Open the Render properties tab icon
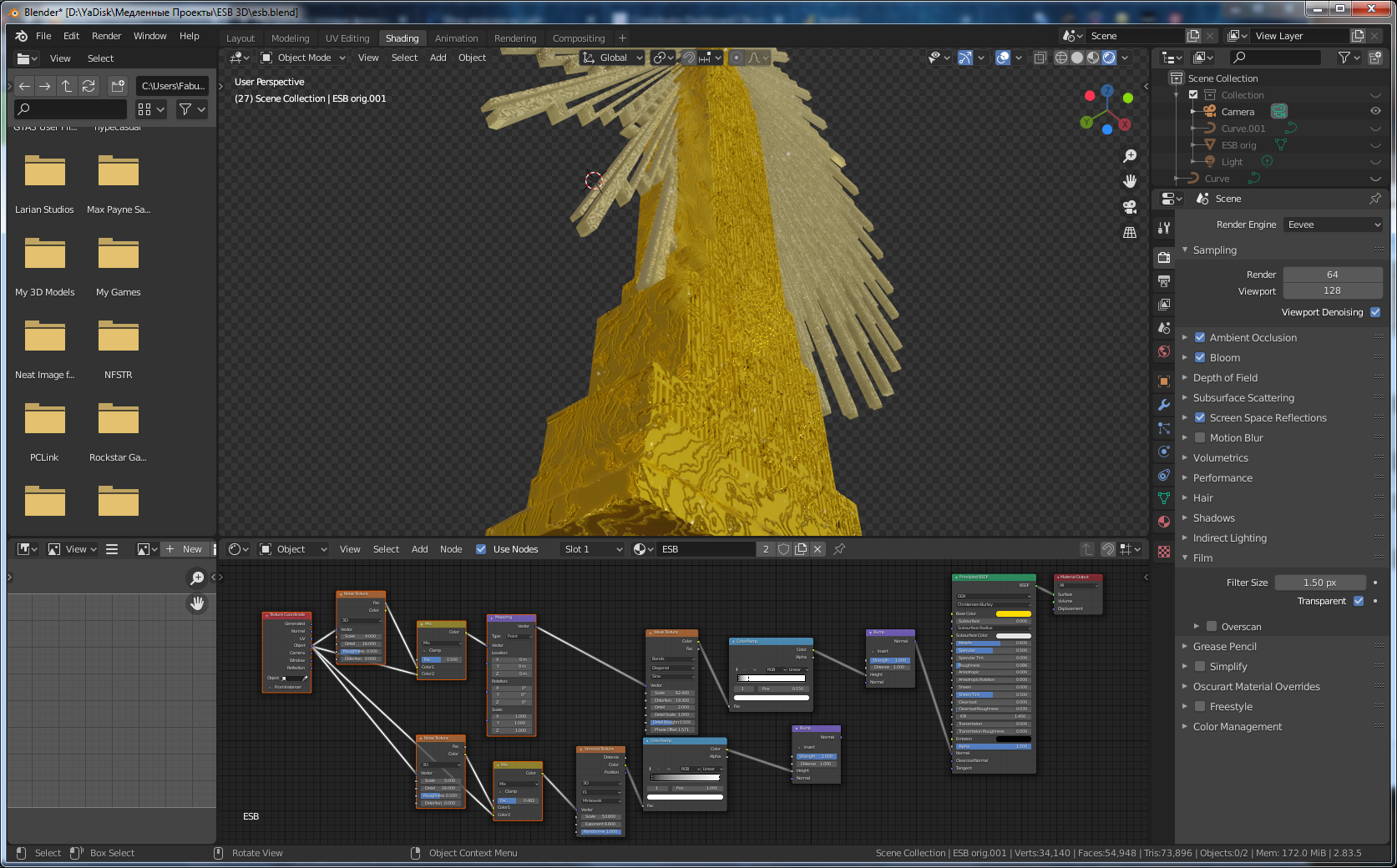 tap(1164, 257)
